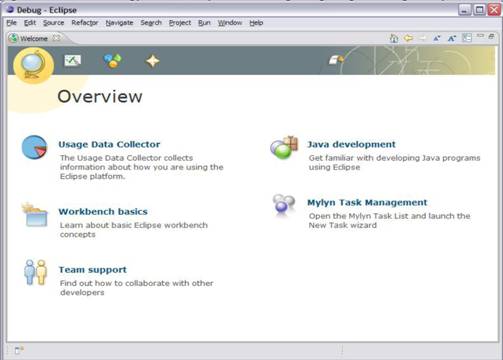Open the Mylyn Task Management link

pos(367,202)
